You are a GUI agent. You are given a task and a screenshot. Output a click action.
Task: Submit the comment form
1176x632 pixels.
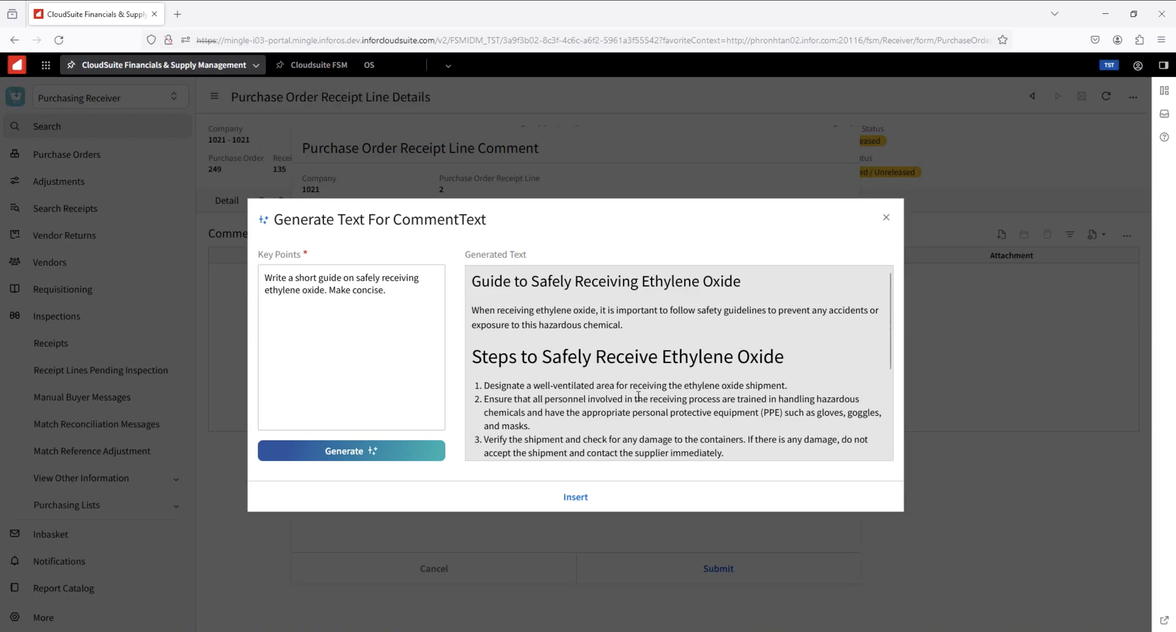pos(718,568)
